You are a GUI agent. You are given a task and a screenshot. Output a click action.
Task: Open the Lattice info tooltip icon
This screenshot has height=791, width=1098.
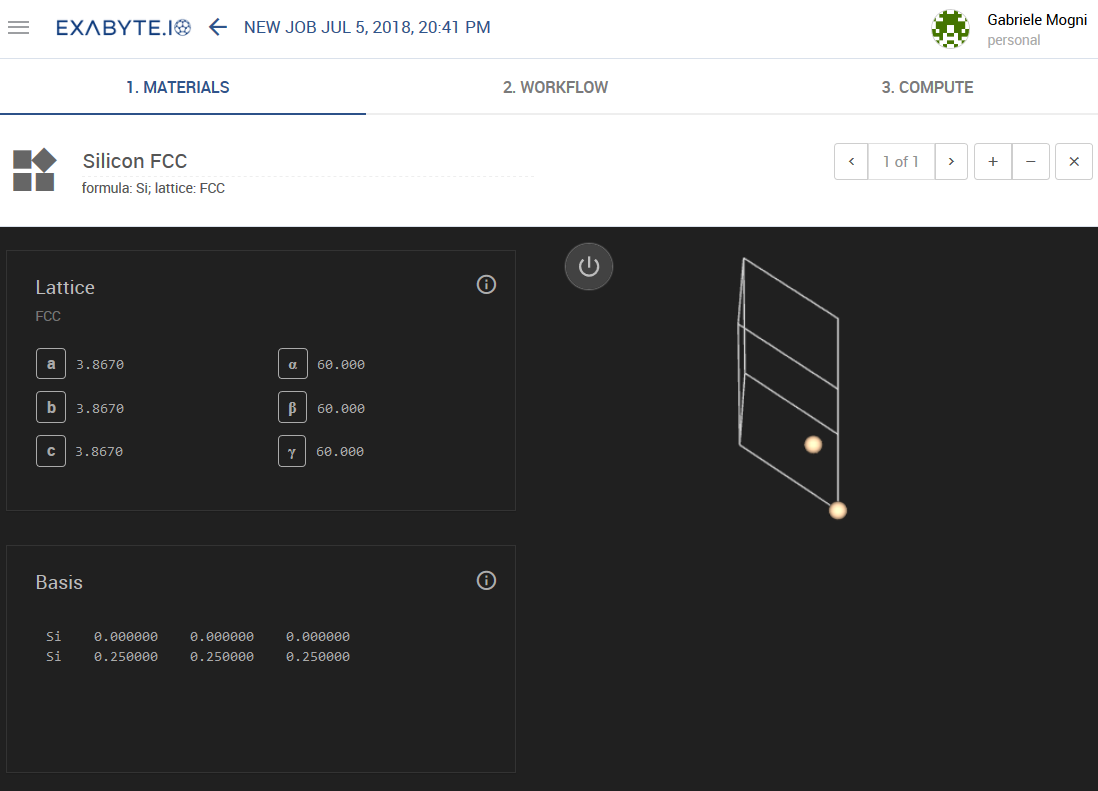point(486,284)
